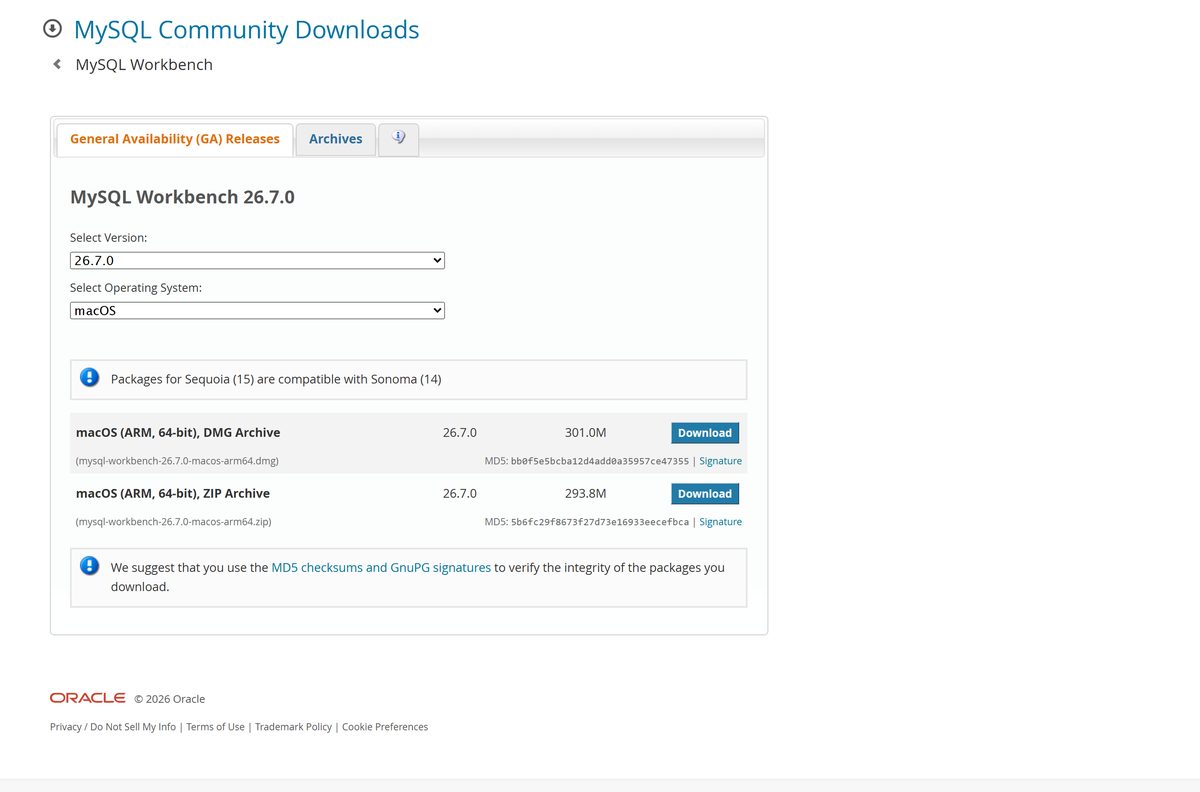
Task: Click the MySQL Workbench 26.7.0 heading
Action: (182, 197)
